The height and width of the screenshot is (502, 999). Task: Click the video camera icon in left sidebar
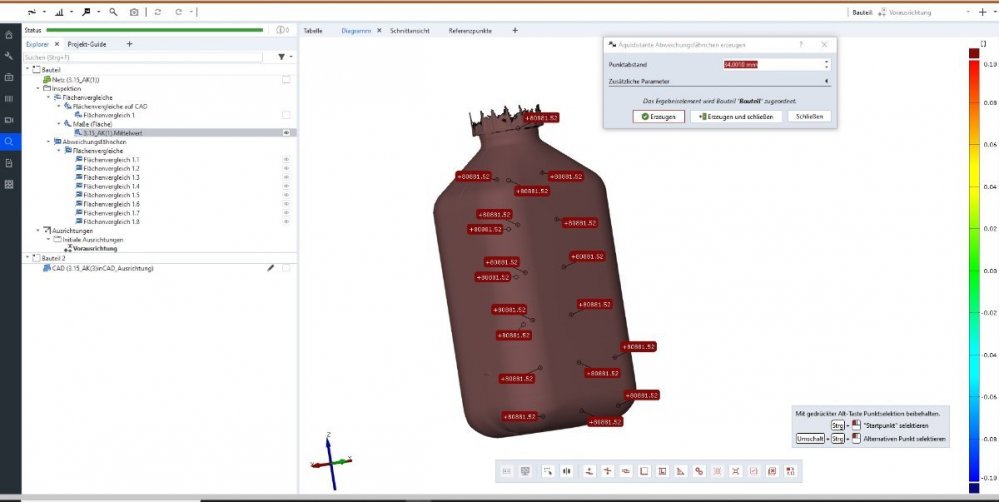tap(9, 120)
